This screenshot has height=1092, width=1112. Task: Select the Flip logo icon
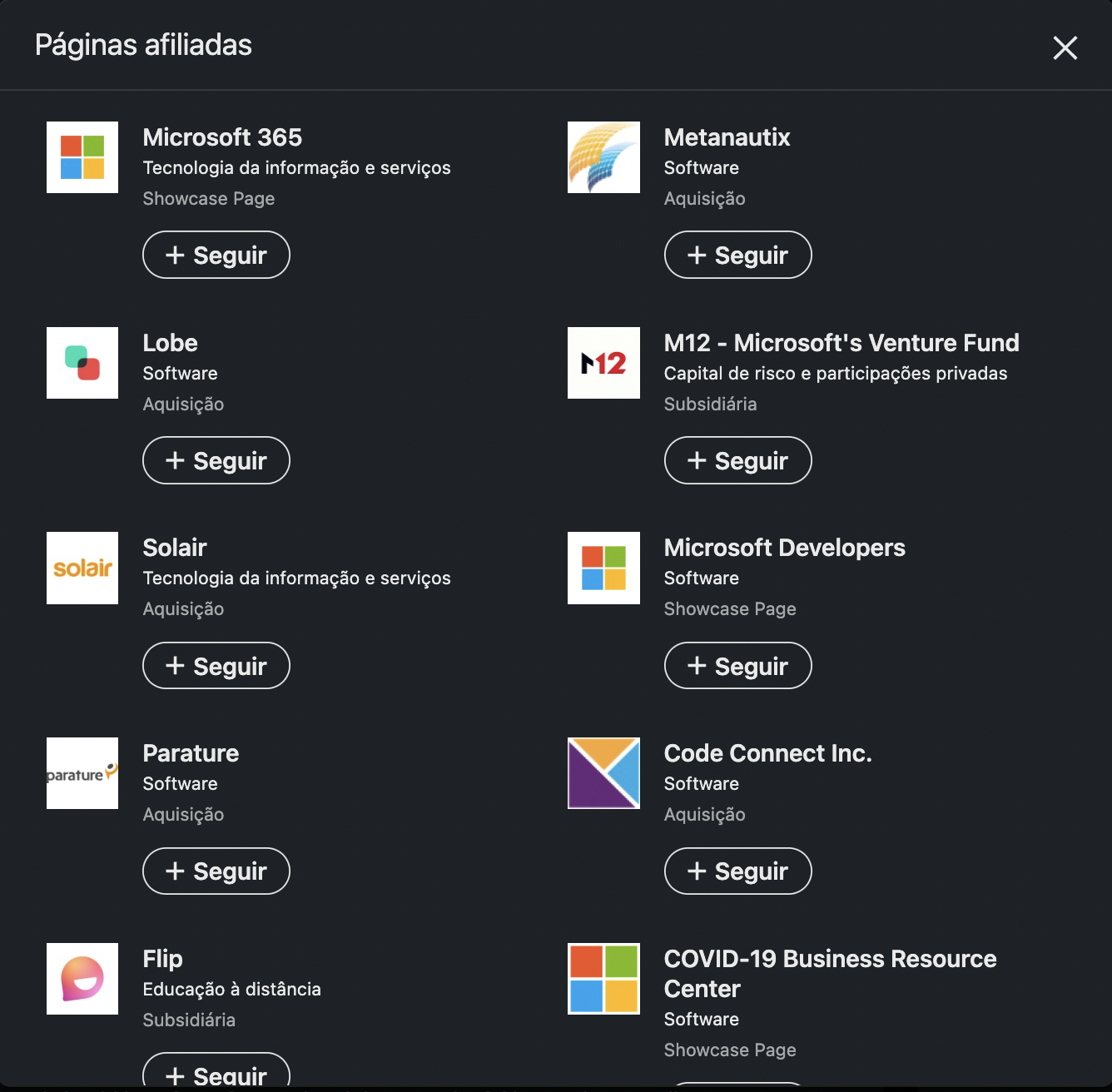[x=82, y=979]
